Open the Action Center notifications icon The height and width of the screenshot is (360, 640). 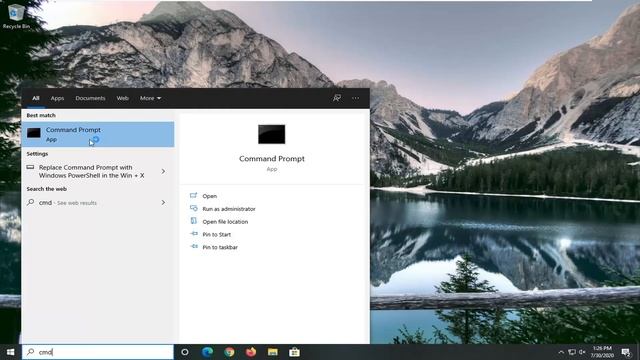tap(626, 352)
